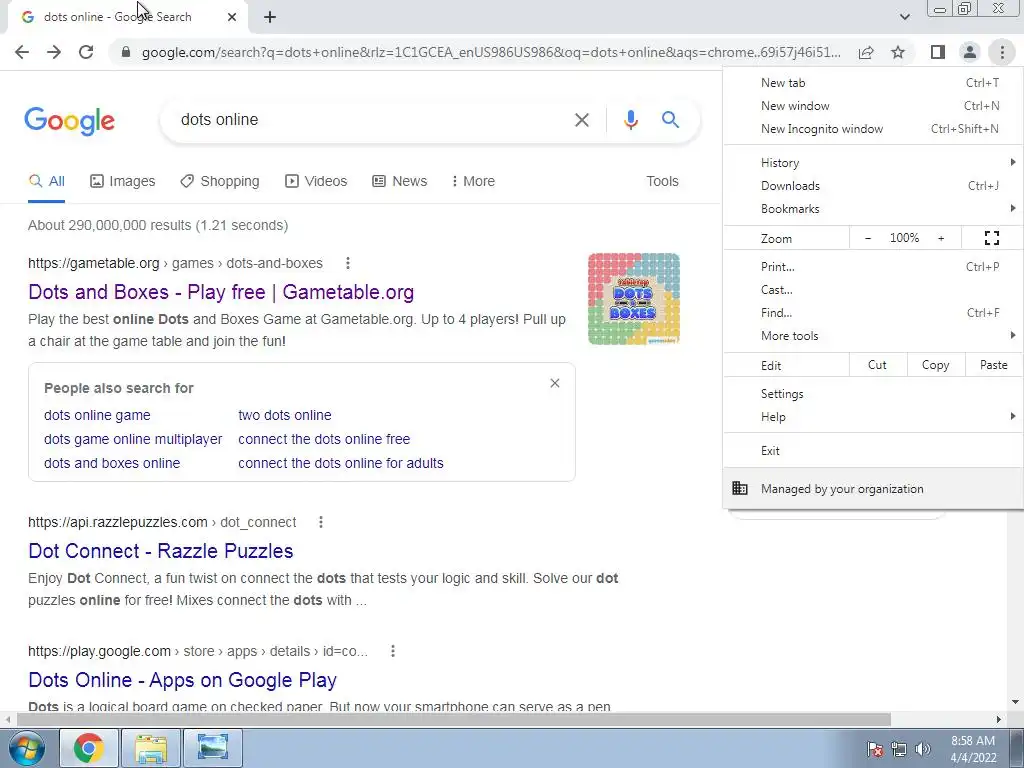Click Managed by your organization
This screenshot has width=1024, height=768.
873,489
